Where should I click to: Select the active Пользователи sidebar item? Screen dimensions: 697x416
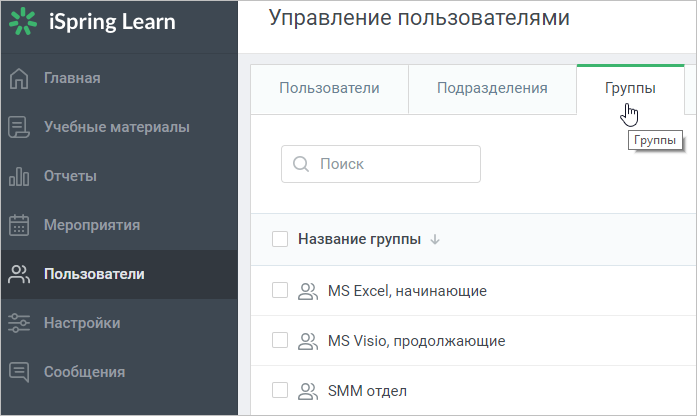click(119, 274)
